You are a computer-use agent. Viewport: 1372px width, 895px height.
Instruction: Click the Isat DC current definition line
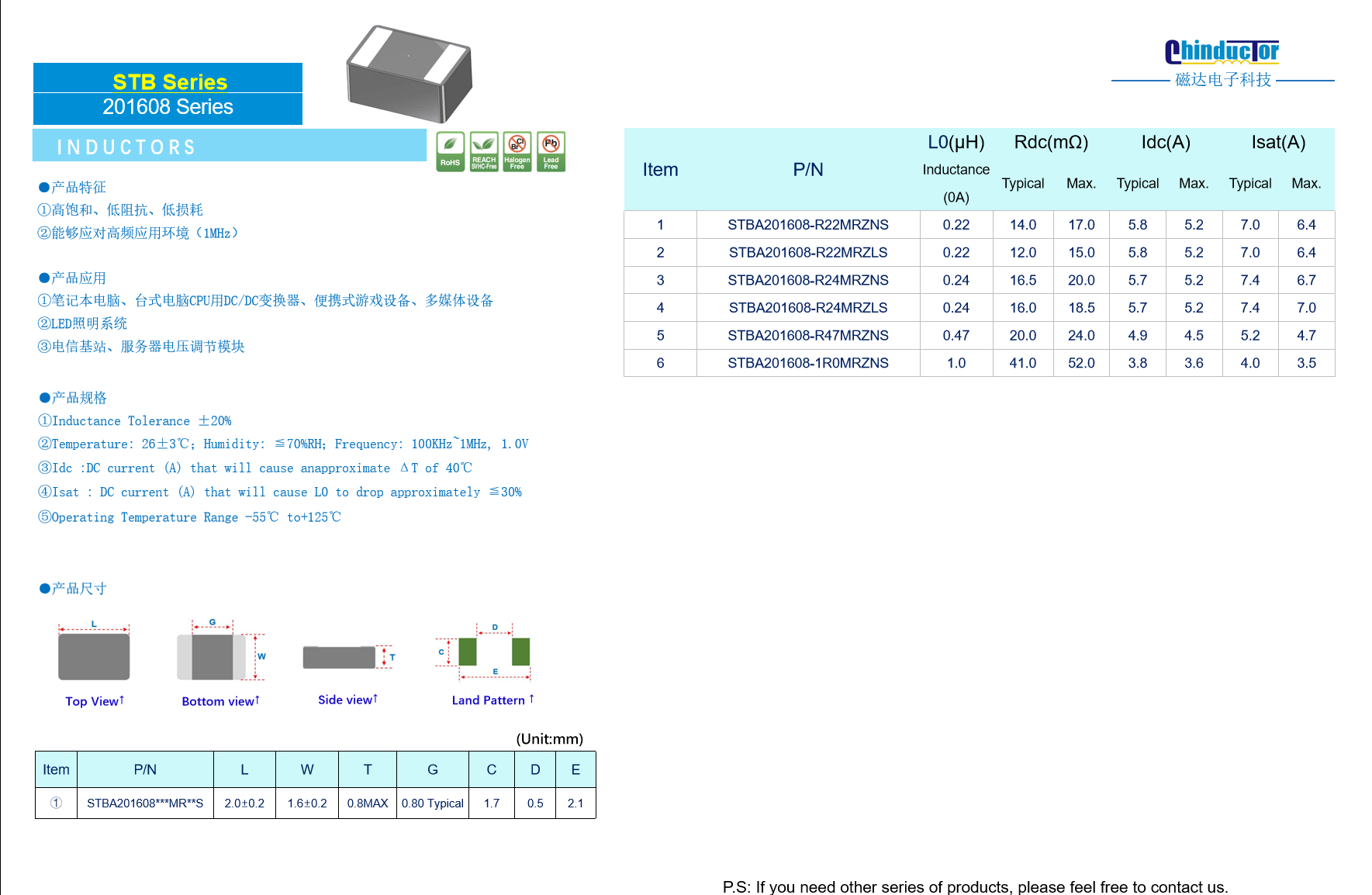(x=280, y=492)
